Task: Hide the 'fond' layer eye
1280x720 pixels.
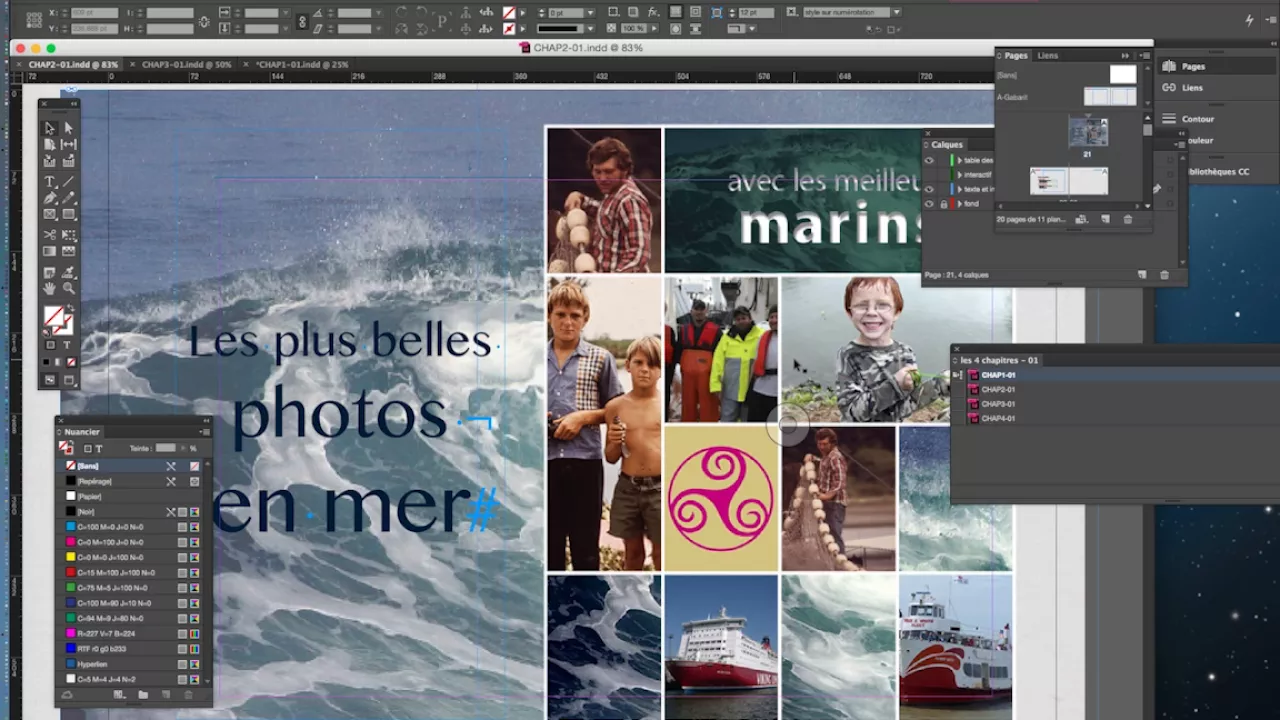Action: 929,204
